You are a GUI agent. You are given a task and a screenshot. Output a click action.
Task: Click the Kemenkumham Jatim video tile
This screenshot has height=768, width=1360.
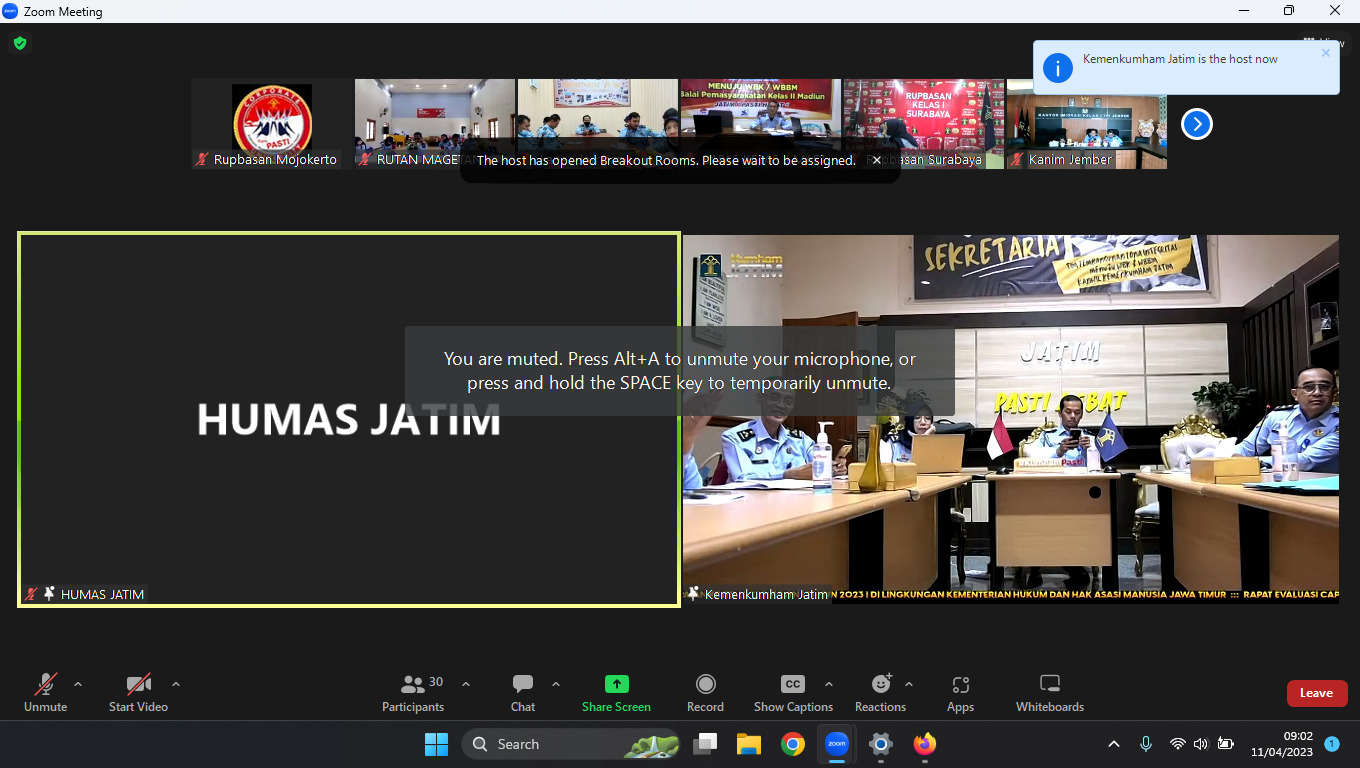point(1011,419)
